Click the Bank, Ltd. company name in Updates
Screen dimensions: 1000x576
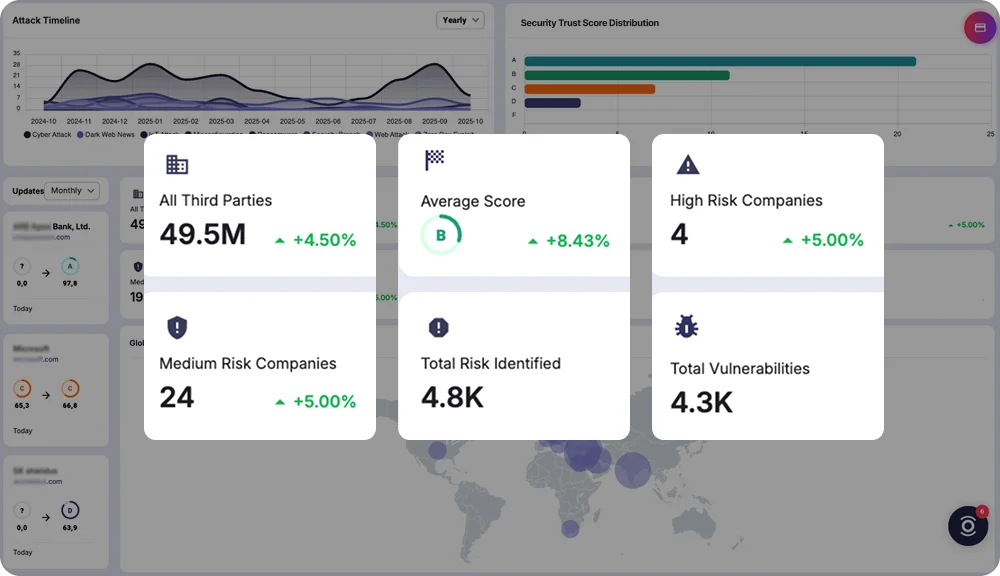[71, 226]
